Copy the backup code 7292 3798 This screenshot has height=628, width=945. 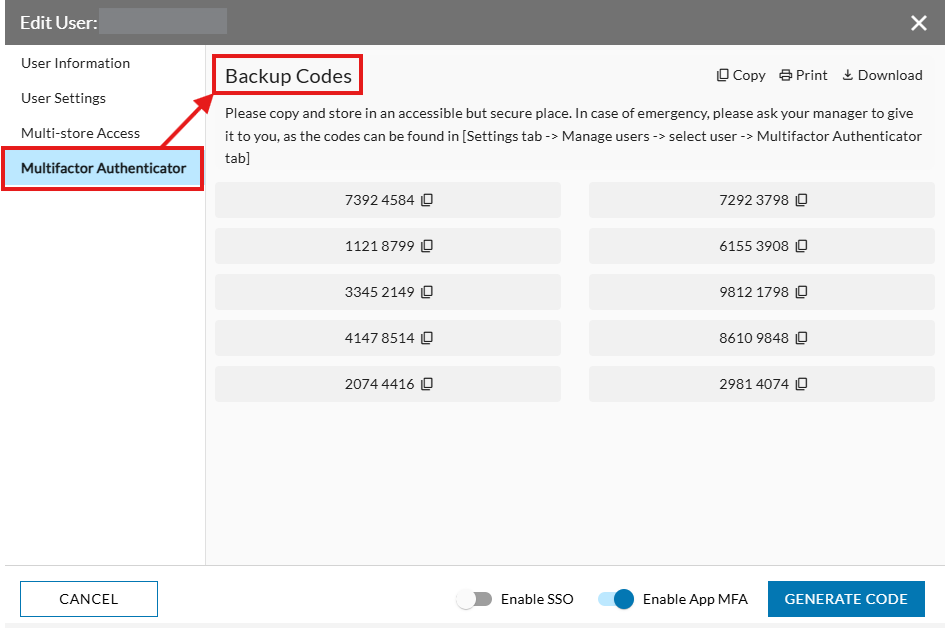pyautogui.click(x=800, y=199)
